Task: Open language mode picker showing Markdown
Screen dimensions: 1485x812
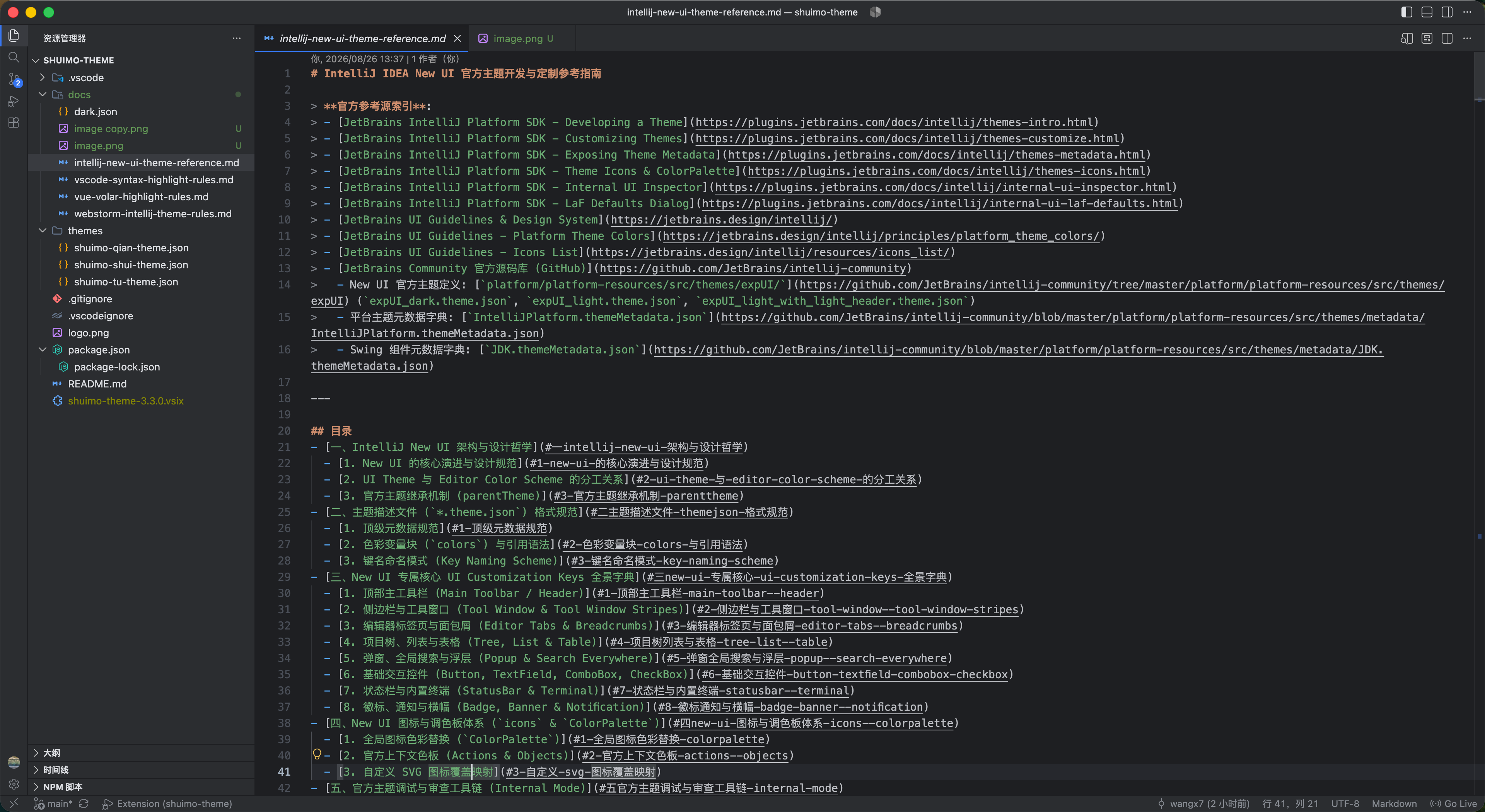Action: tap(1394, 803)
